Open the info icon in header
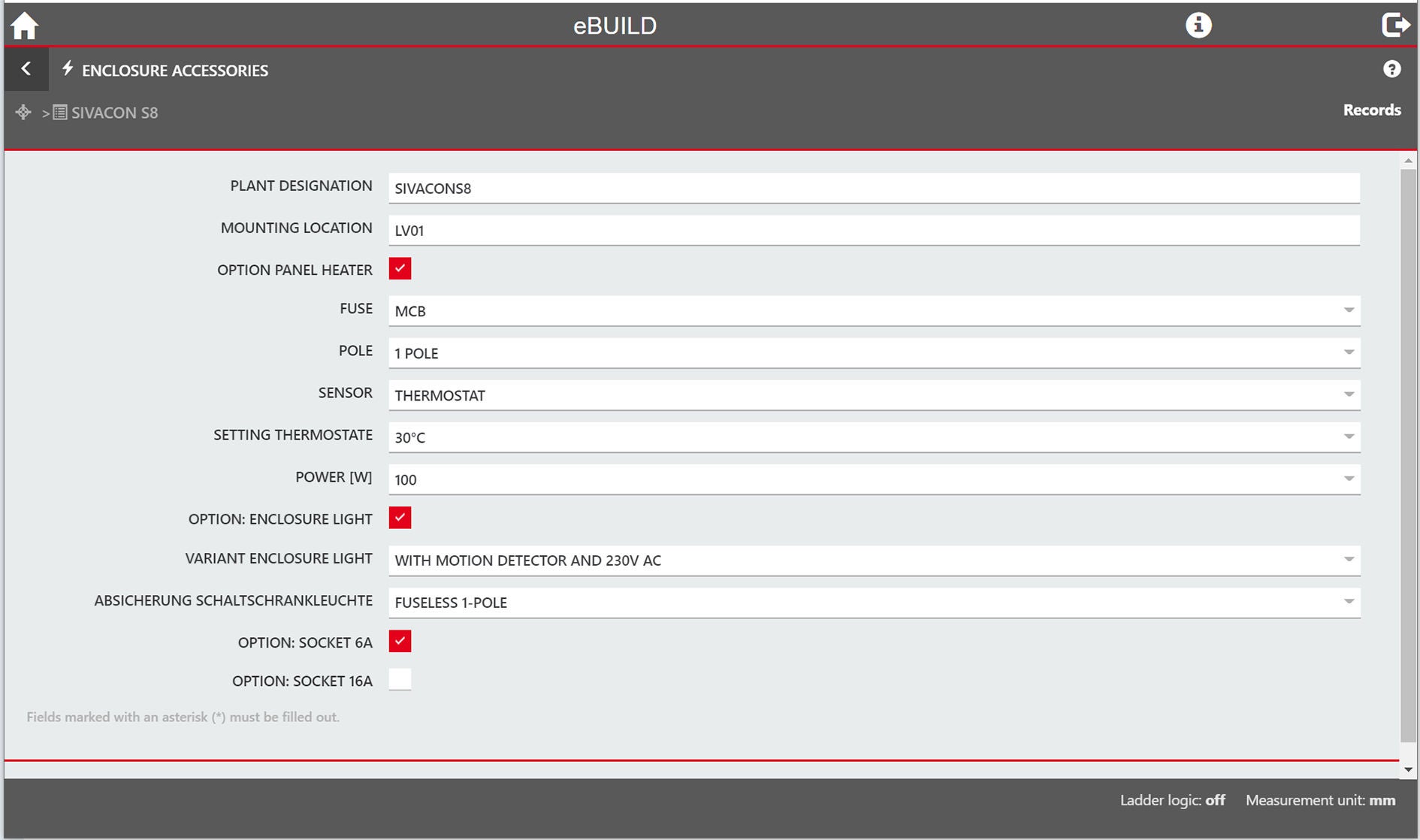1420x840 pixels. pos(1198,26)
